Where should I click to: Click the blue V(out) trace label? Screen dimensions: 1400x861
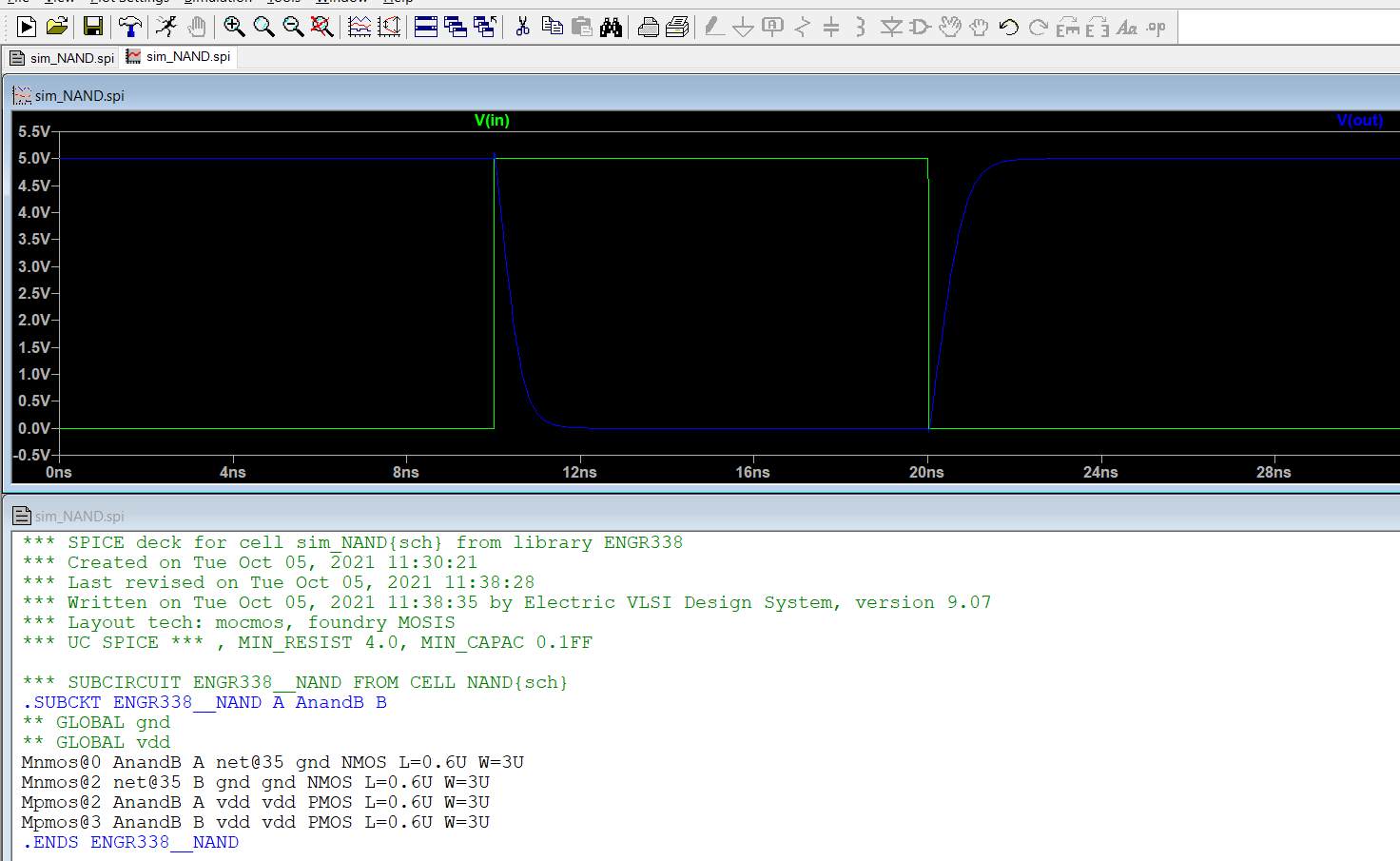pos(1359,120)
